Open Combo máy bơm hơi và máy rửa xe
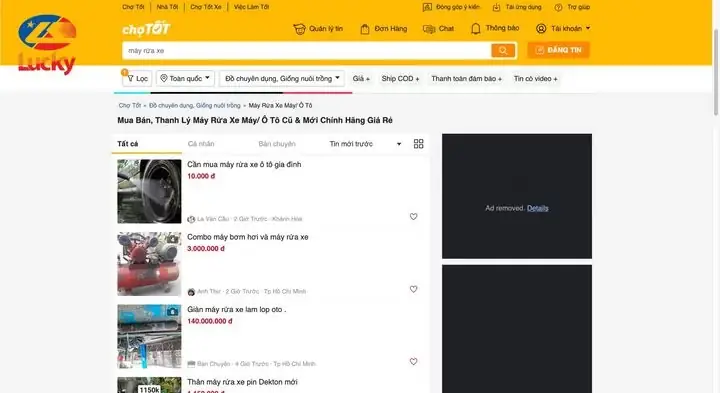720x393 pixels. tap(248, 237)
